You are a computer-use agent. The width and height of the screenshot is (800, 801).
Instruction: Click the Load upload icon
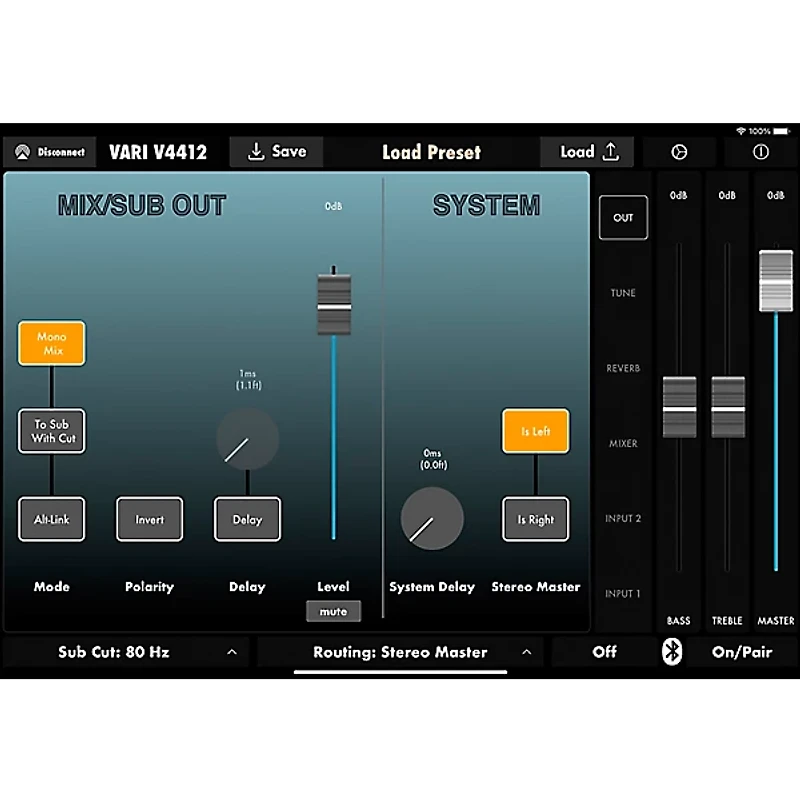coord(611,152)
